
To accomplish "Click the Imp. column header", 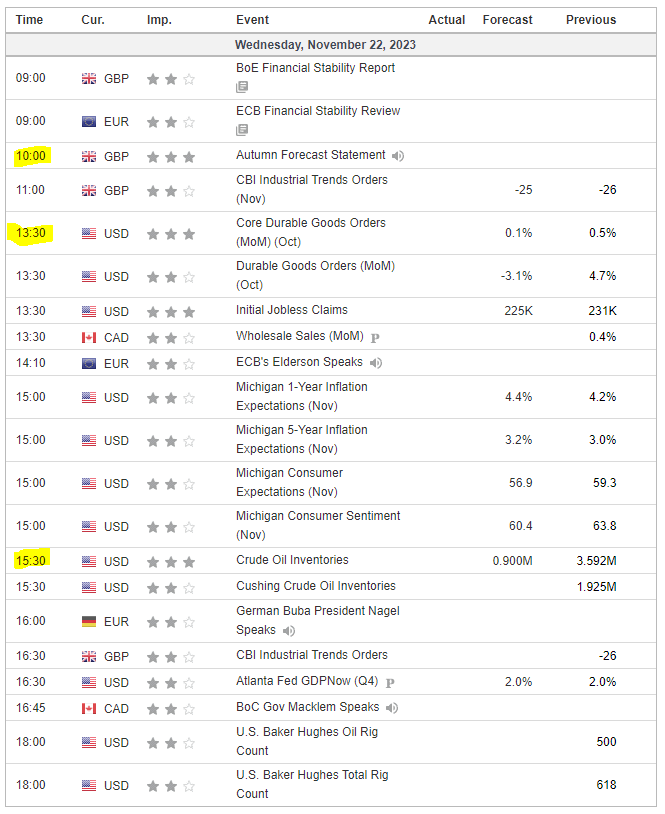I will 159,19.
